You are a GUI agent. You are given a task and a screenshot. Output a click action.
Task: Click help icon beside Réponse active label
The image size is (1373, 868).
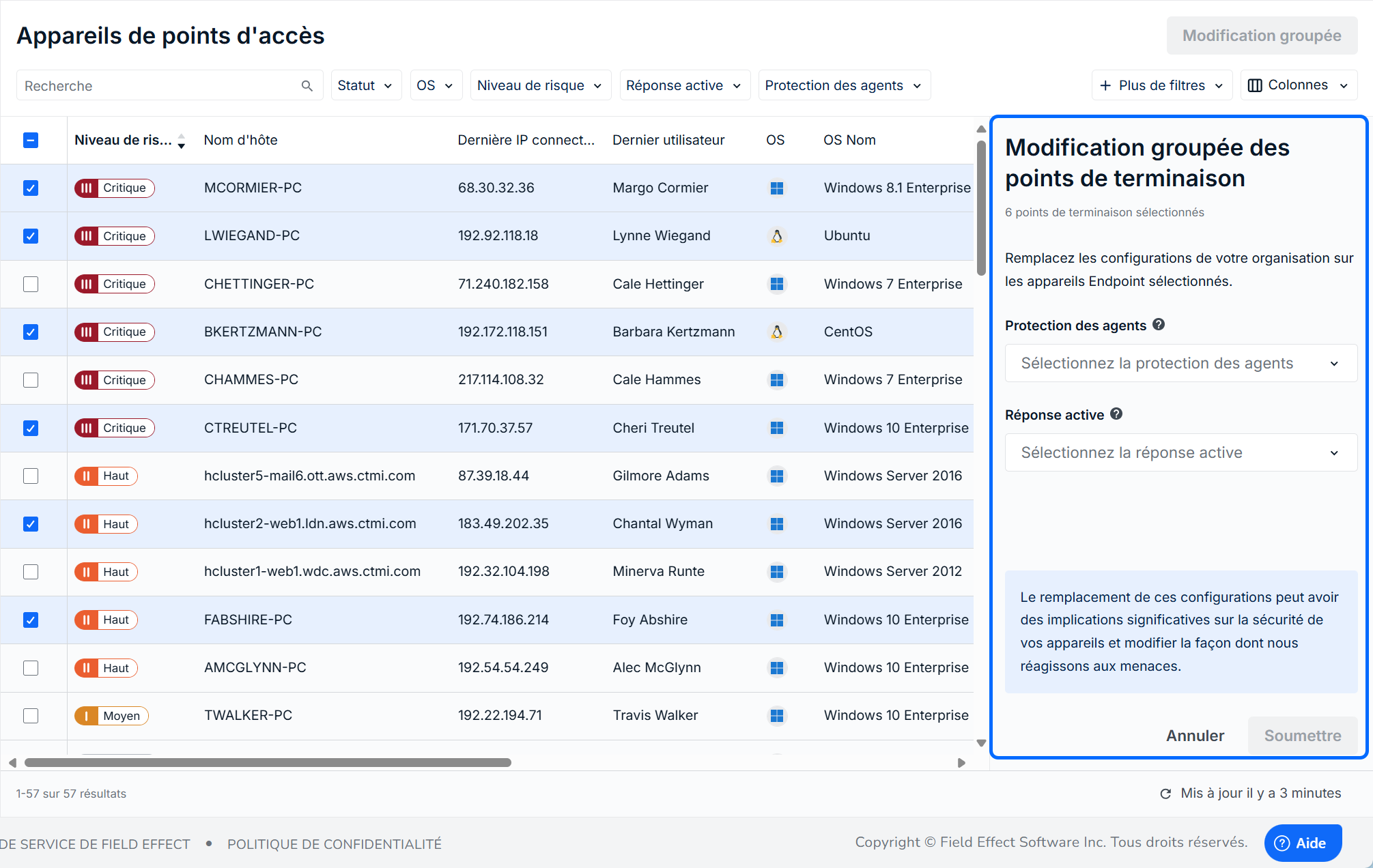pos(1116,414)
